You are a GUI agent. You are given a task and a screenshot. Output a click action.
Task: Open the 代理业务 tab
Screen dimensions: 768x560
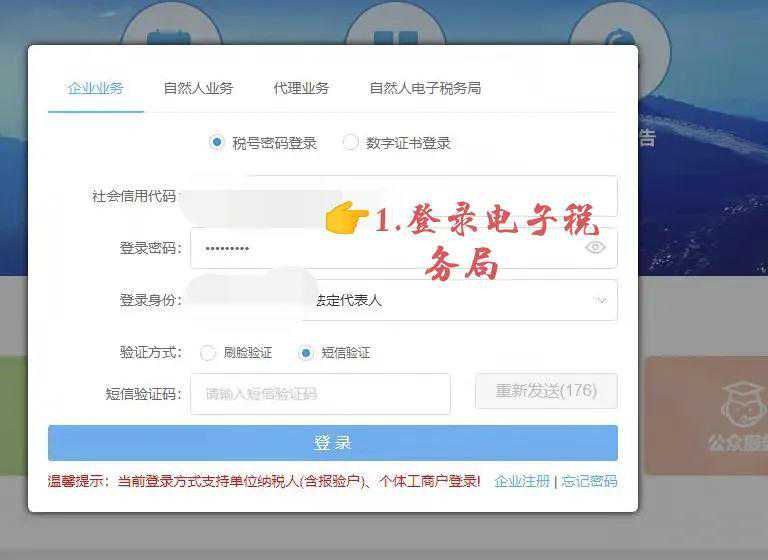(301, 88)
